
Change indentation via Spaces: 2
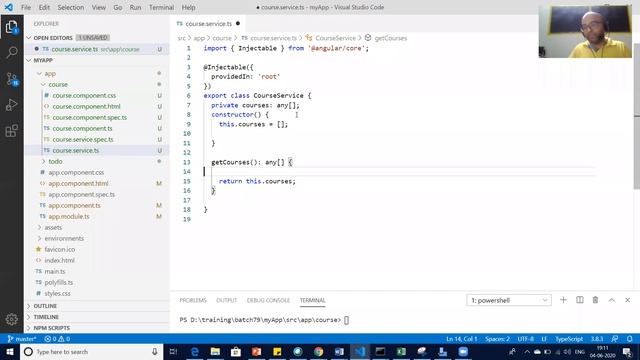[497, 339]
